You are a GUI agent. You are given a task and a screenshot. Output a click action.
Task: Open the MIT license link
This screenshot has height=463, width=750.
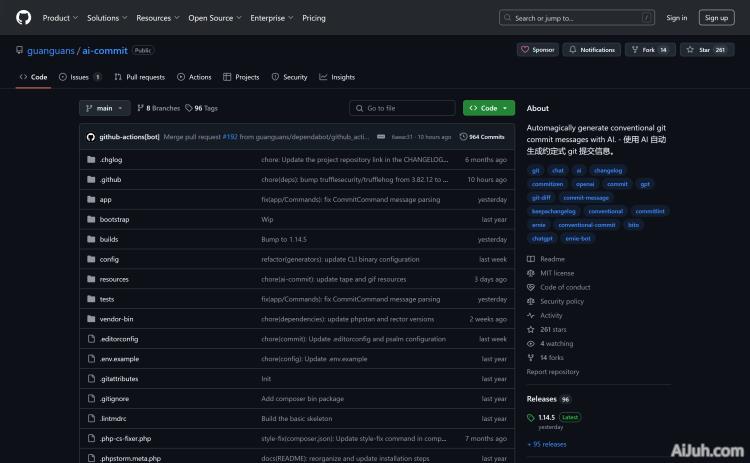click(557, 273)
